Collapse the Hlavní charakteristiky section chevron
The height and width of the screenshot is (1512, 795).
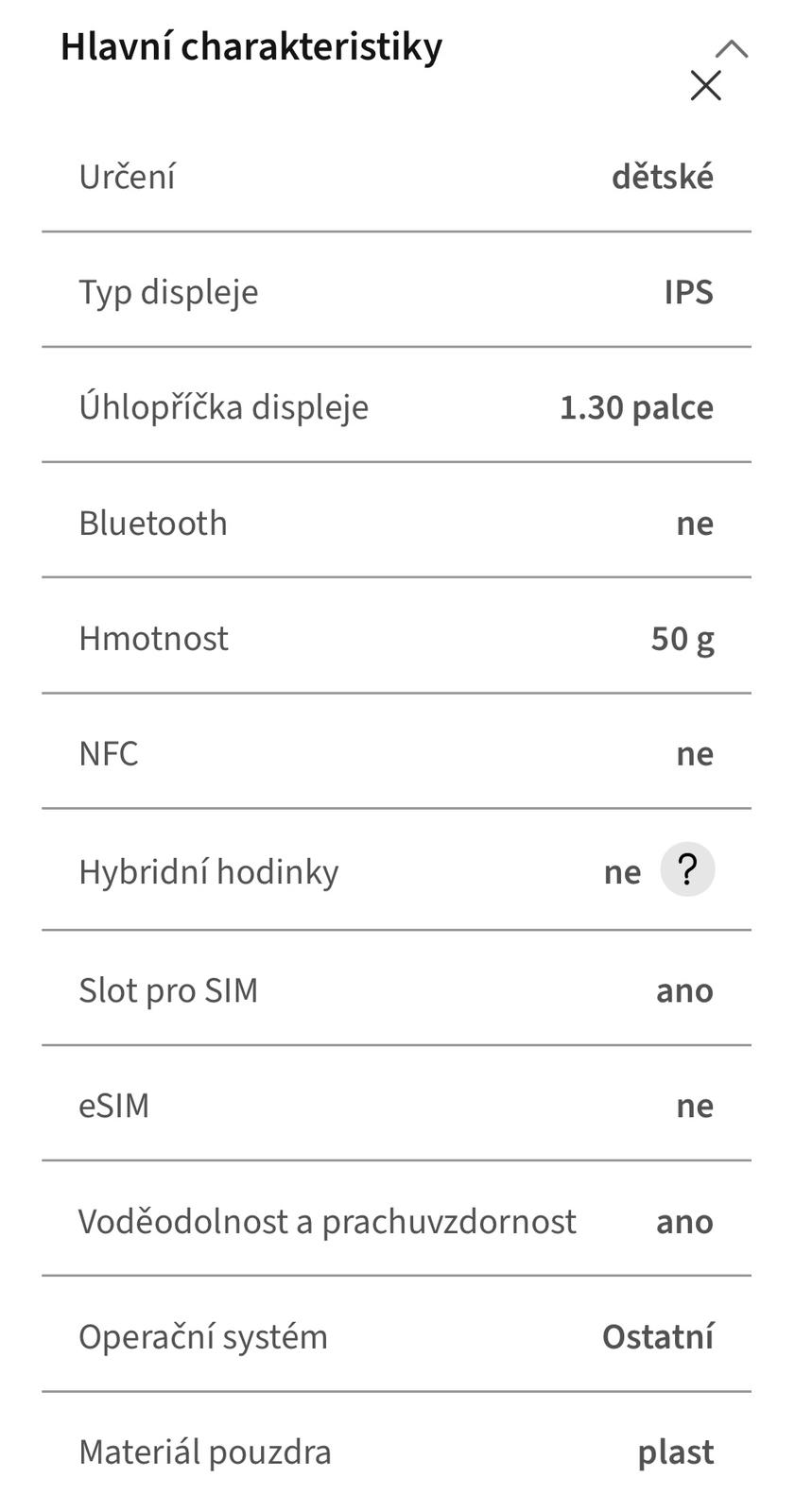tap(732, 48)
